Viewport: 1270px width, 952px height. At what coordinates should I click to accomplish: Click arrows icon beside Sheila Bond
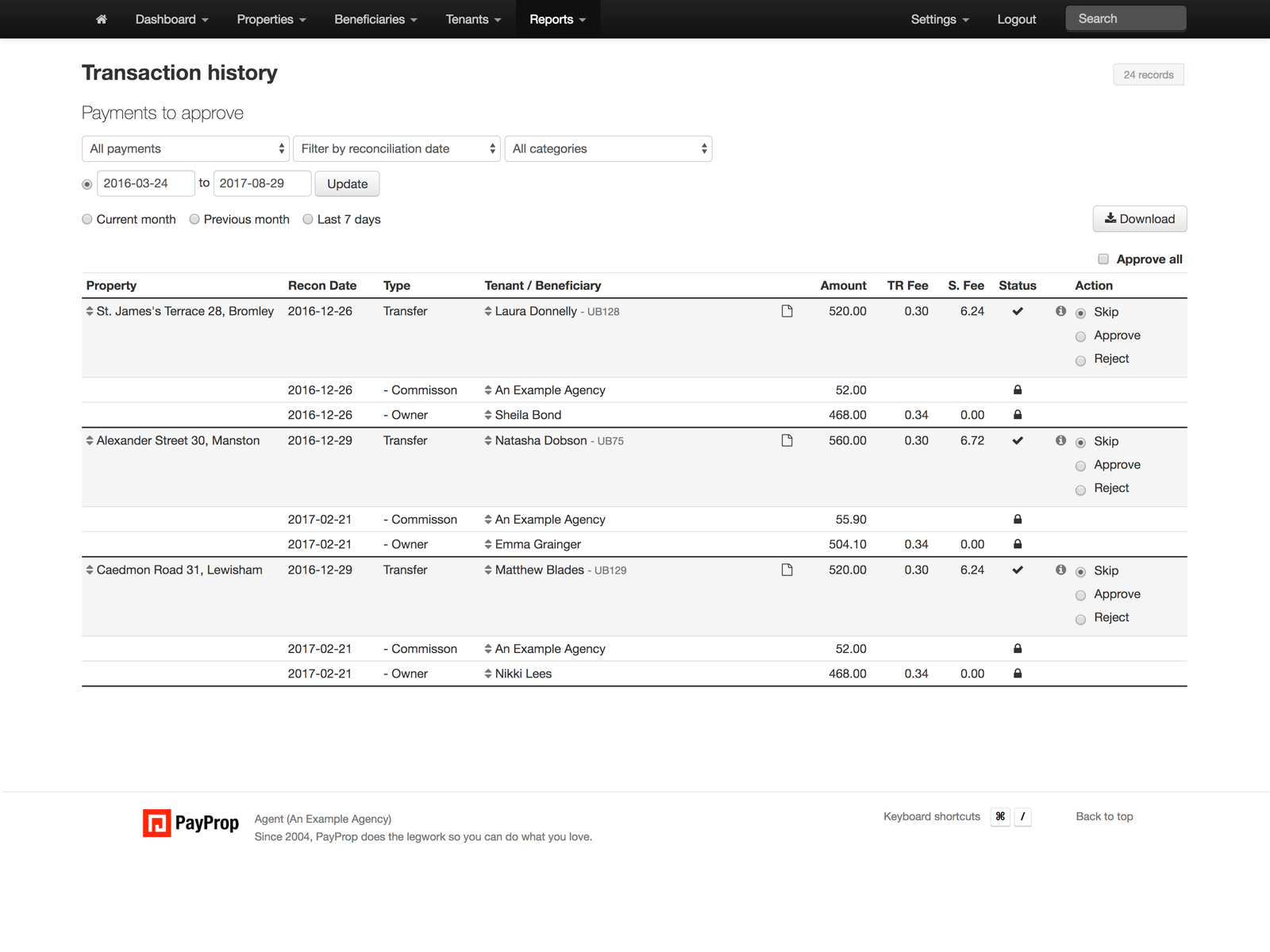coord(488,414)
